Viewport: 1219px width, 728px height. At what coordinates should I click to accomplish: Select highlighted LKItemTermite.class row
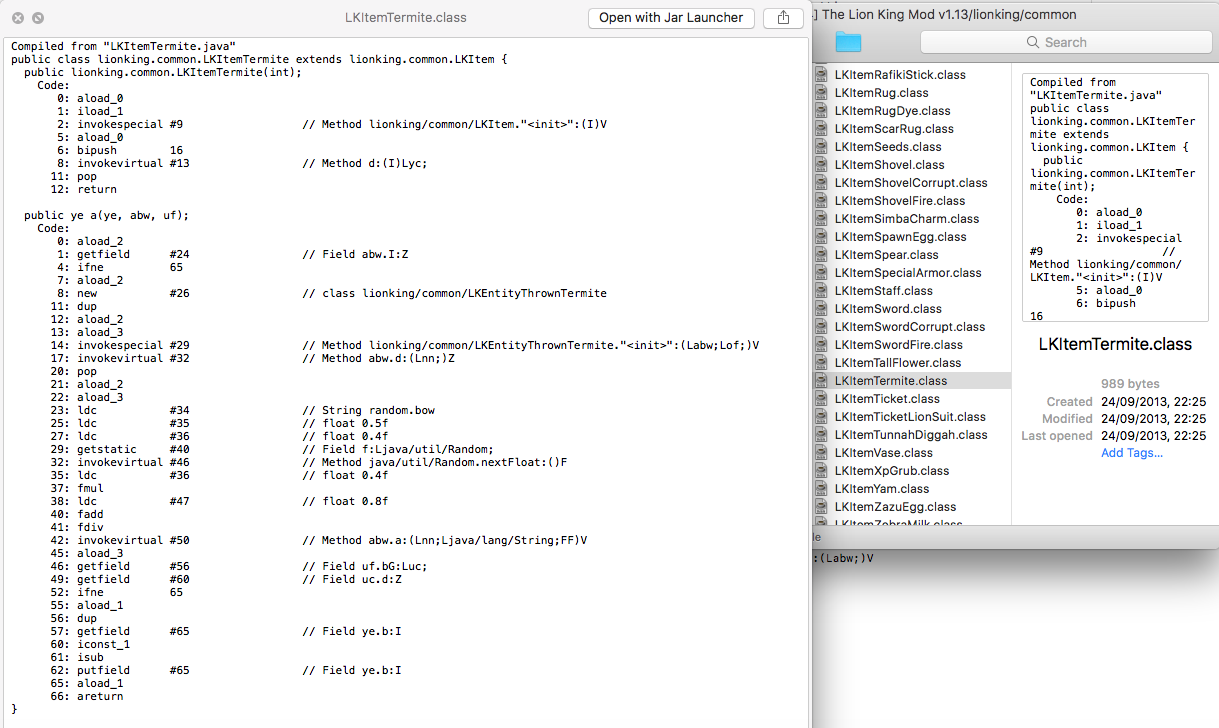912,381
